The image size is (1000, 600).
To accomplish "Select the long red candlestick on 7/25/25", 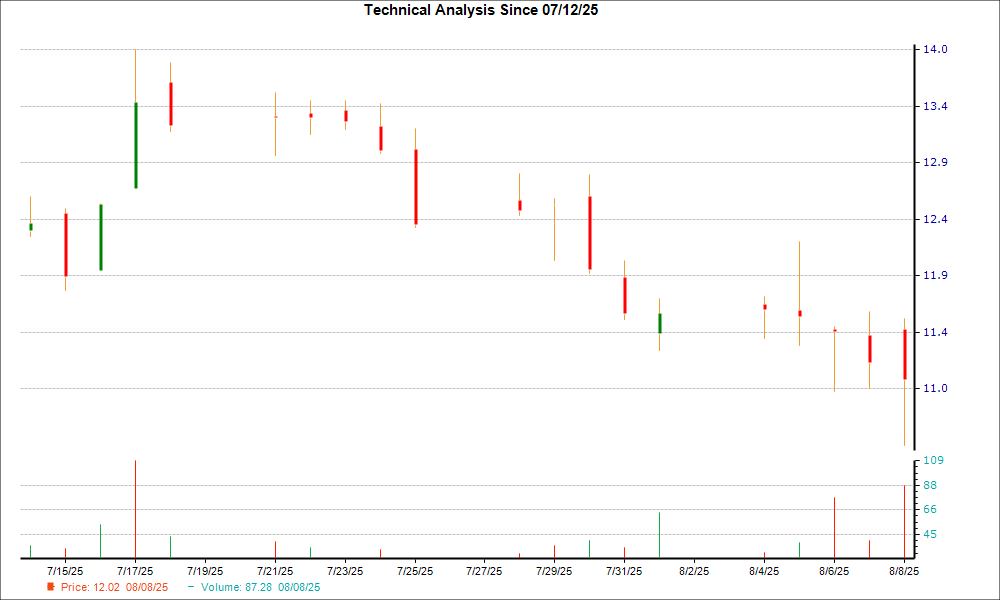I will coord(416,186).
